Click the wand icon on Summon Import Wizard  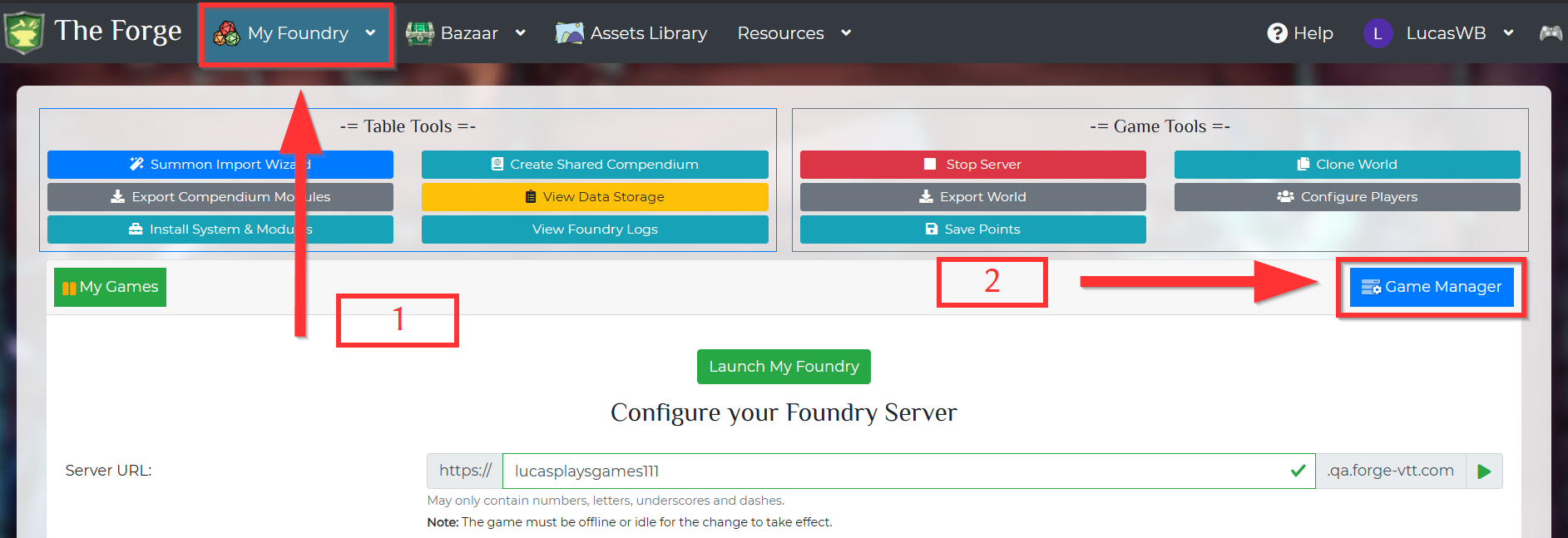coord(137,164)
